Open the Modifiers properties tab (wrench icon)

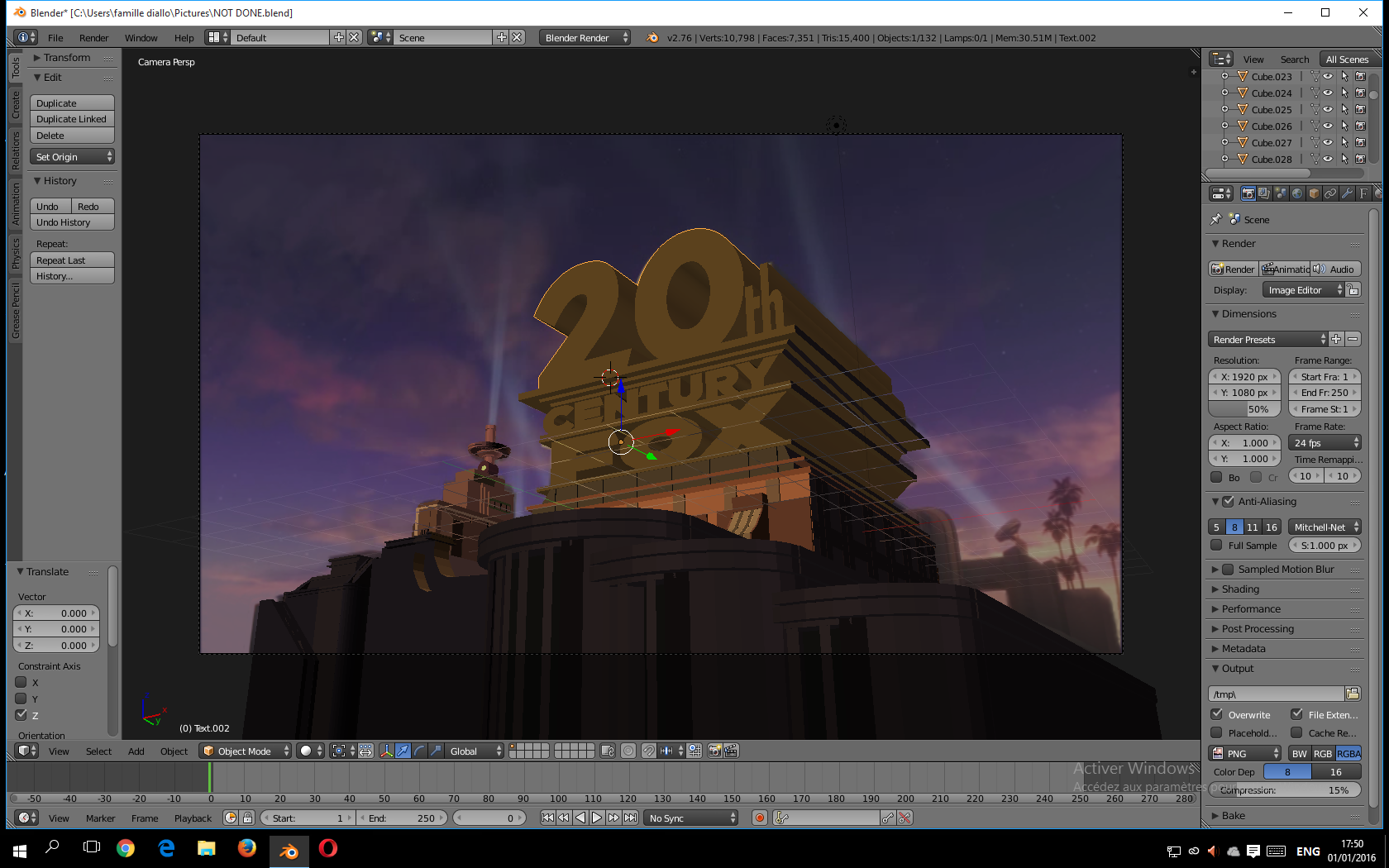[1347, 193]
